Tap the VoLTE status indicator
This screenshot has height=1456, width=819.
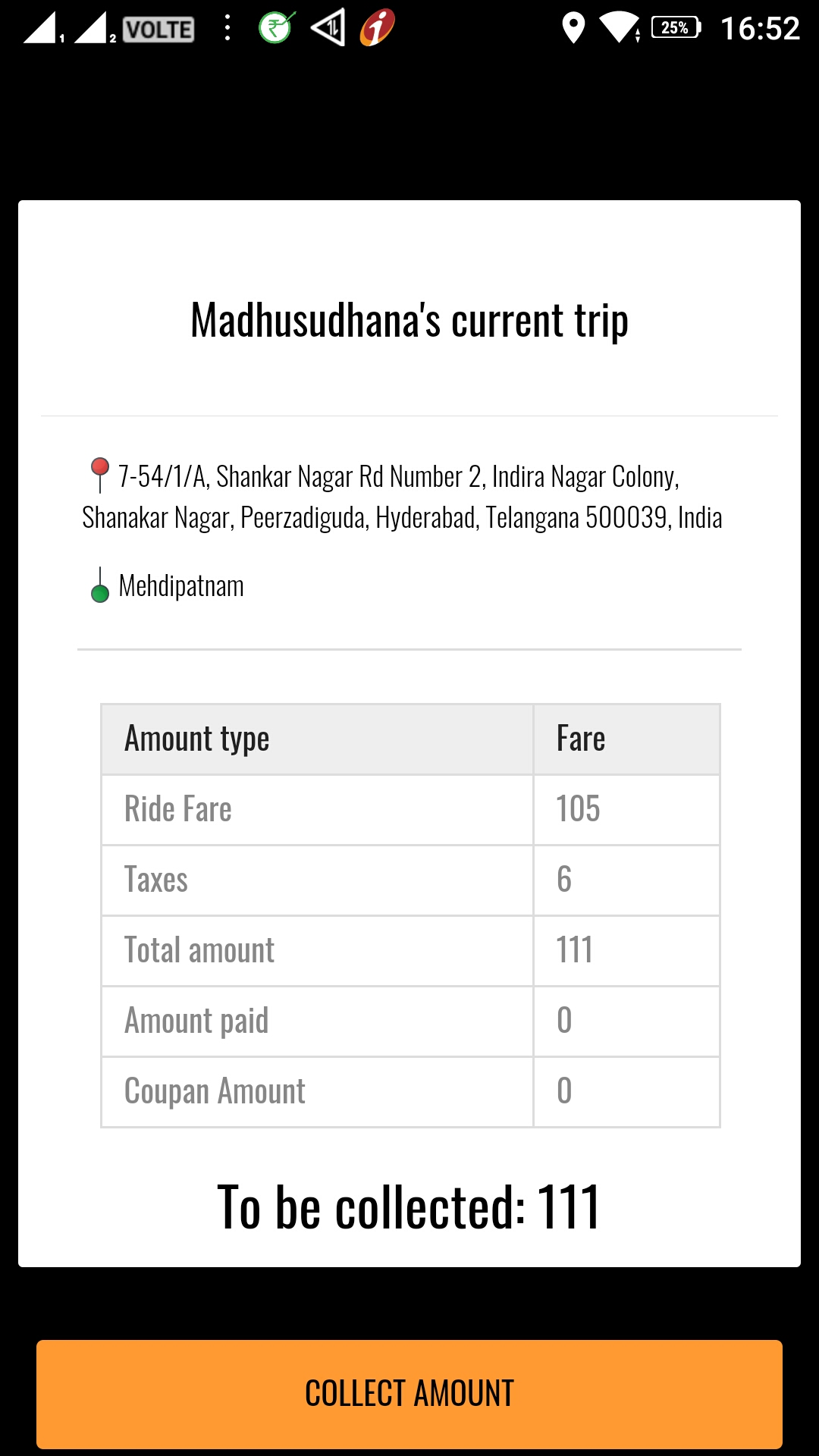[158, 30]
